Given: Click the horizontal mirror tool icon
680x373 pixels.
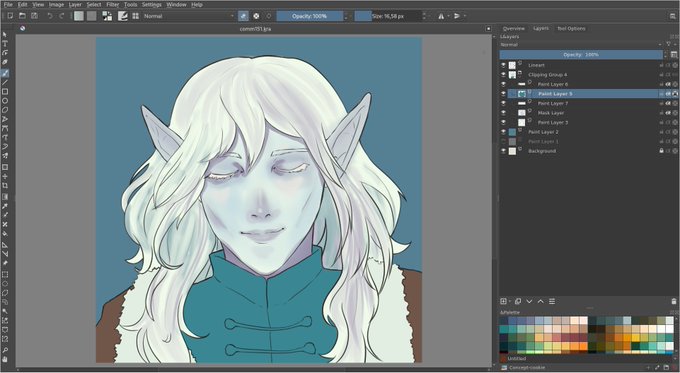Looking at the screenshot, I should click(x=441, y=16).
